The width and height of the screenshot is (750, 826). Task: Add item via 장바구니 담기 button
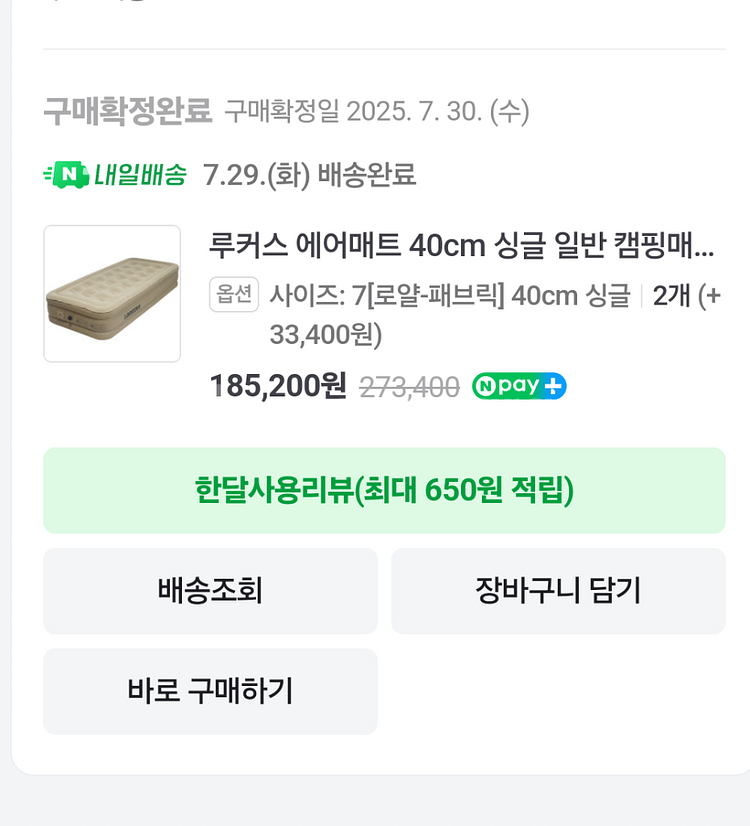[557, 591]
